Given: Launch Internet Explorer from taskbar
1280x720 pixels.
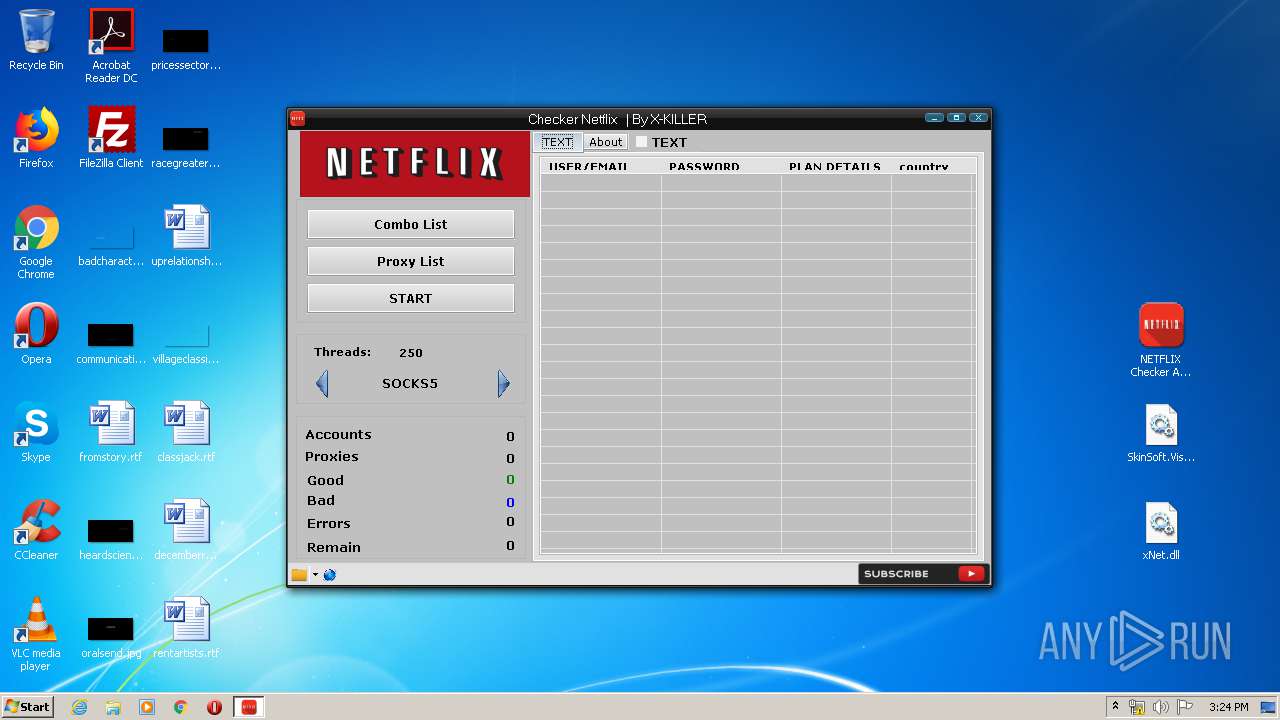Looking at the screenshot, I should (x=79, y=707).
